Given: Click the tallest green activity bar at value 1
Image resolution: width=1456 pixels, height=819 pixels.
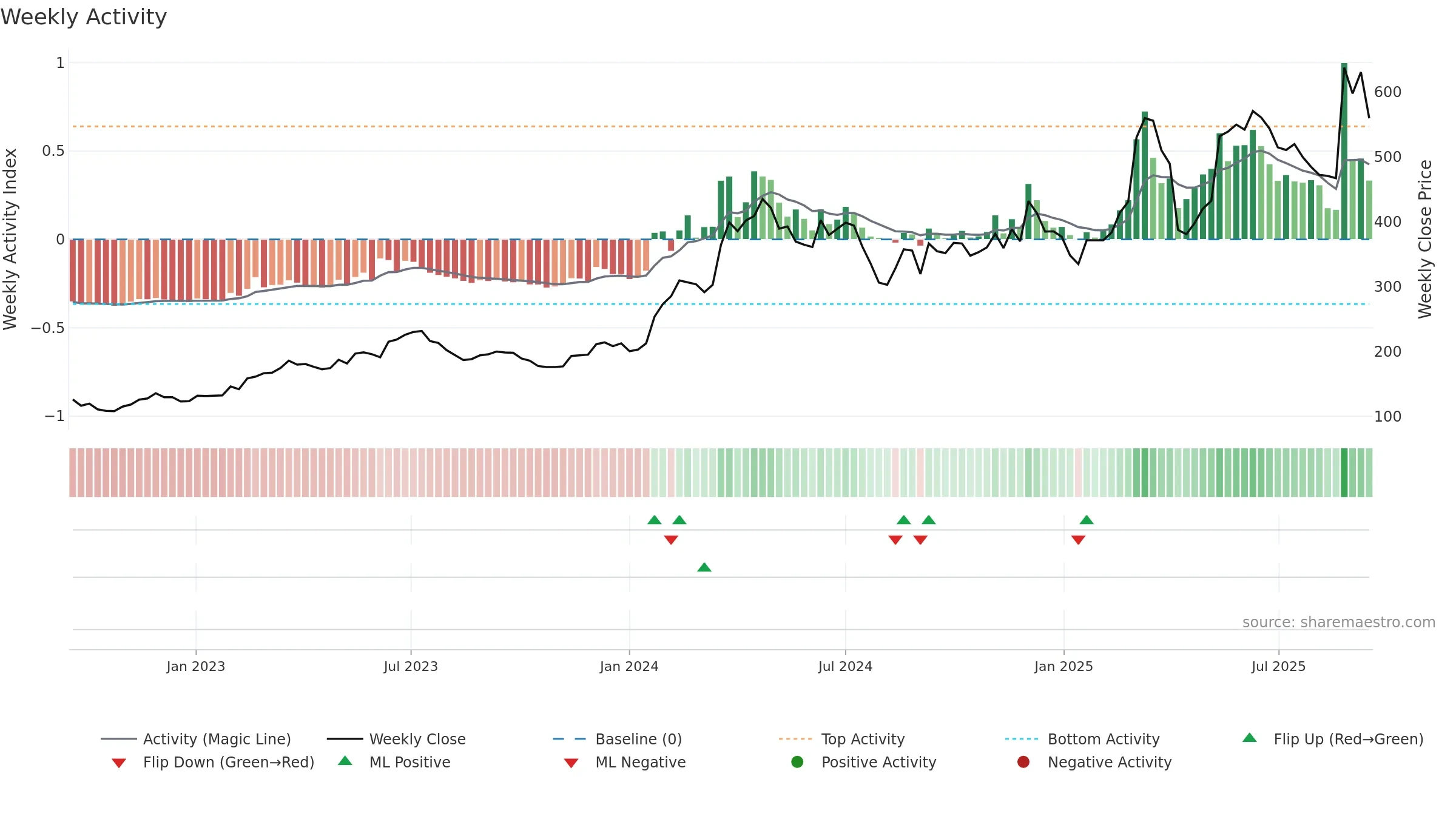Looking at the screenshot, I should pyautogui.click(x=1344, y=151).
